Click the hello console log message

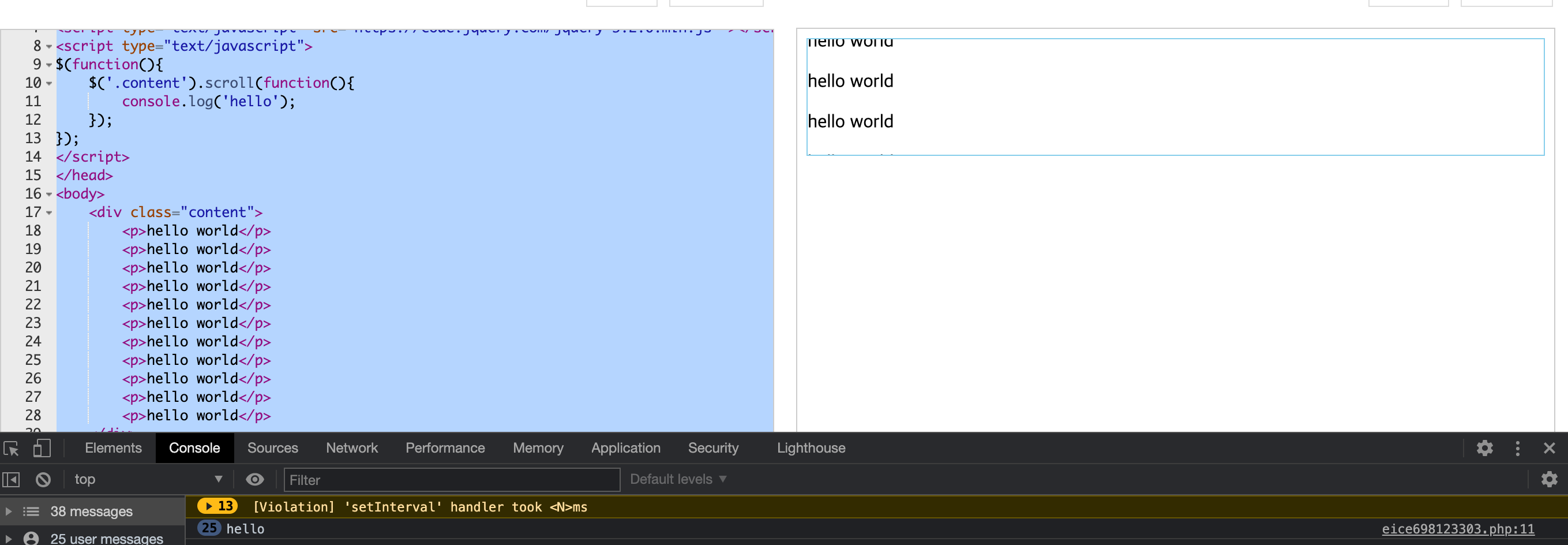pyautogui.click(x=245, y=529)
